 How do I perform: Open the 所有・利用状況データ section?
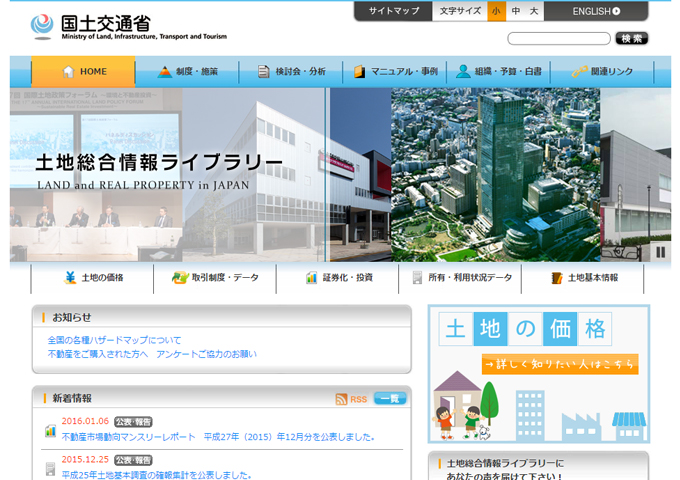(x=460, y=278)
